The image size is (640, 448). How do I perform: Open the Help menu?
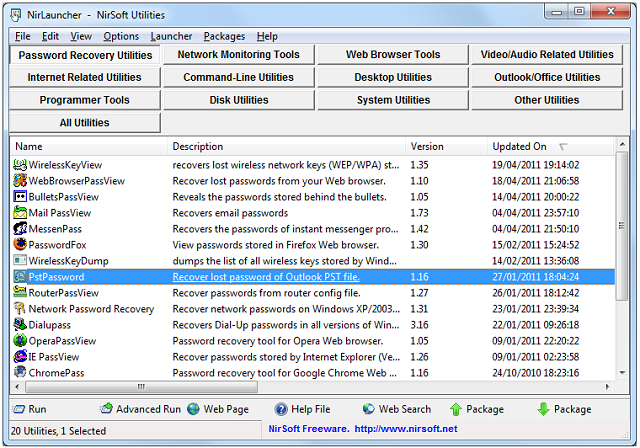click(267, 36)
